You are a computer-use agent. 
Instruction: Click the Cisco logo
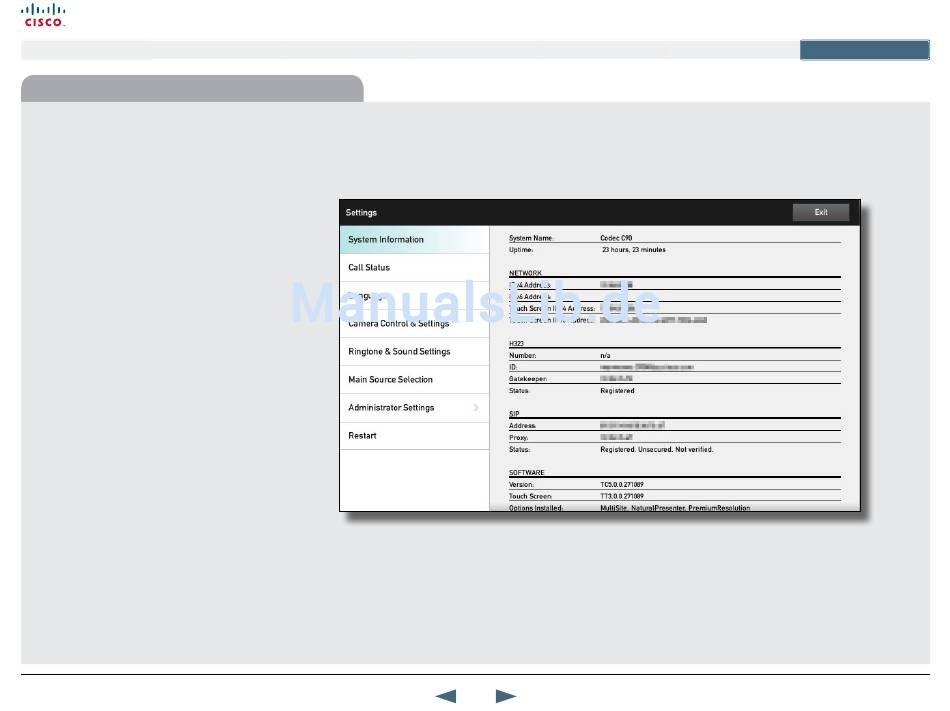click(43, 15)
